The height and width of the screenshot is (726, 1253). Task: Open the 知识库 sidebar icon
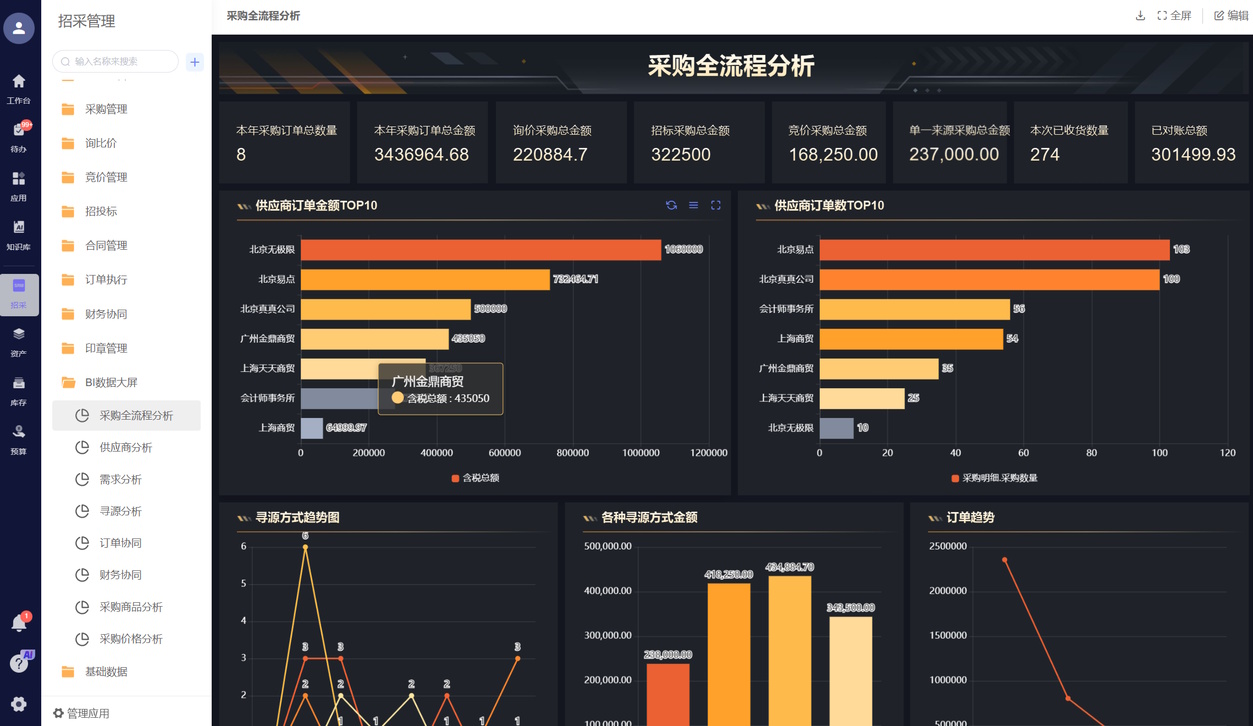tap(18, 234)
